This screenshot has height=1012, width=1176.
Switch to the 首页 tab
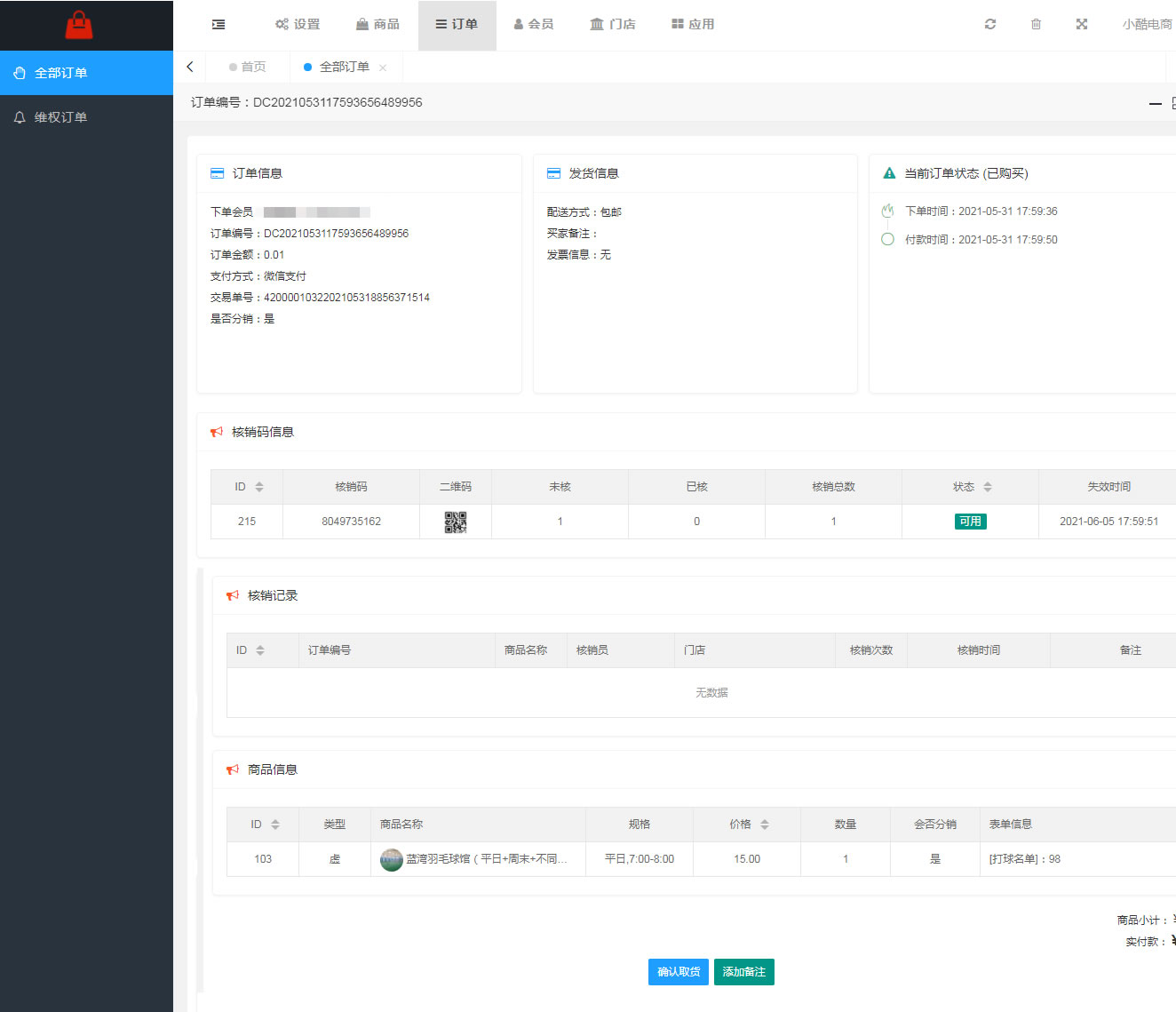(247, 67)
